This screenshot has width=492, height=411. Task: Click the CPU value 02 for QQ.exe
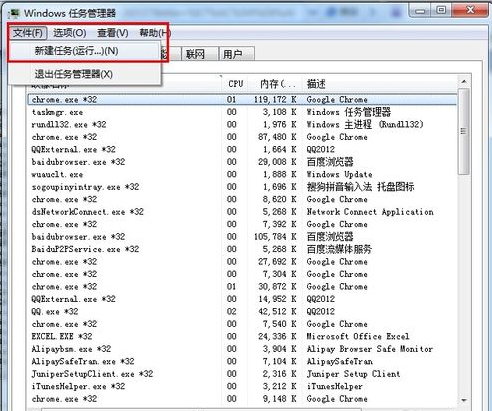pyautogui.click(x=232, y=312)
